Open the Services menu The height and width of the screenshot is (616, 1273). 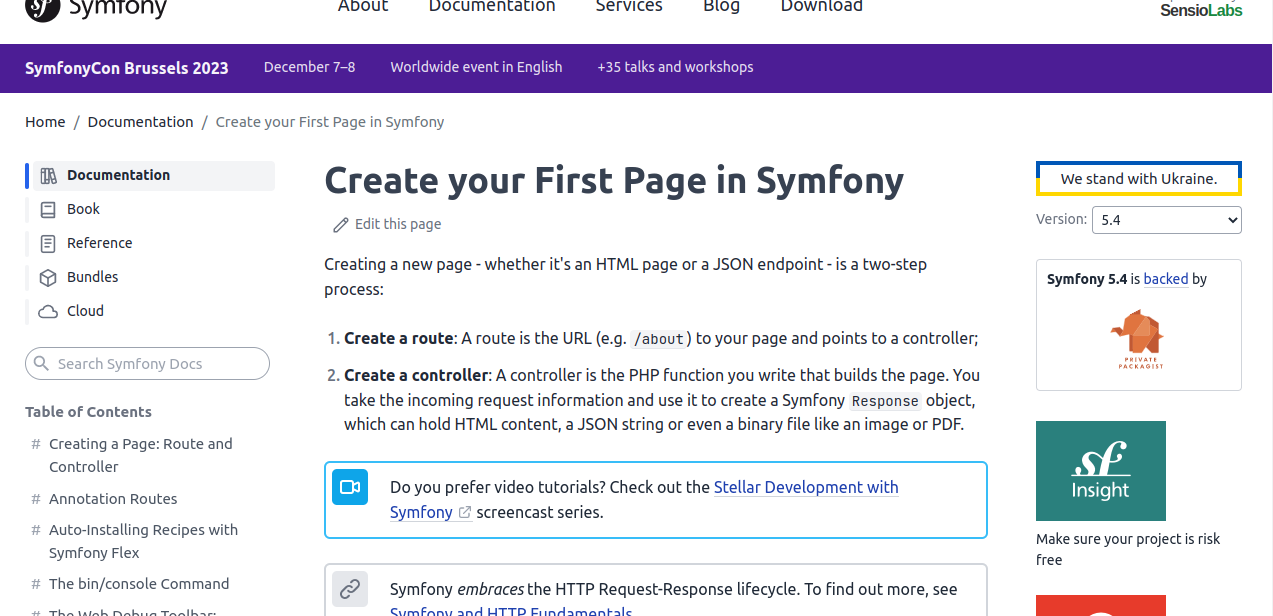629,6
